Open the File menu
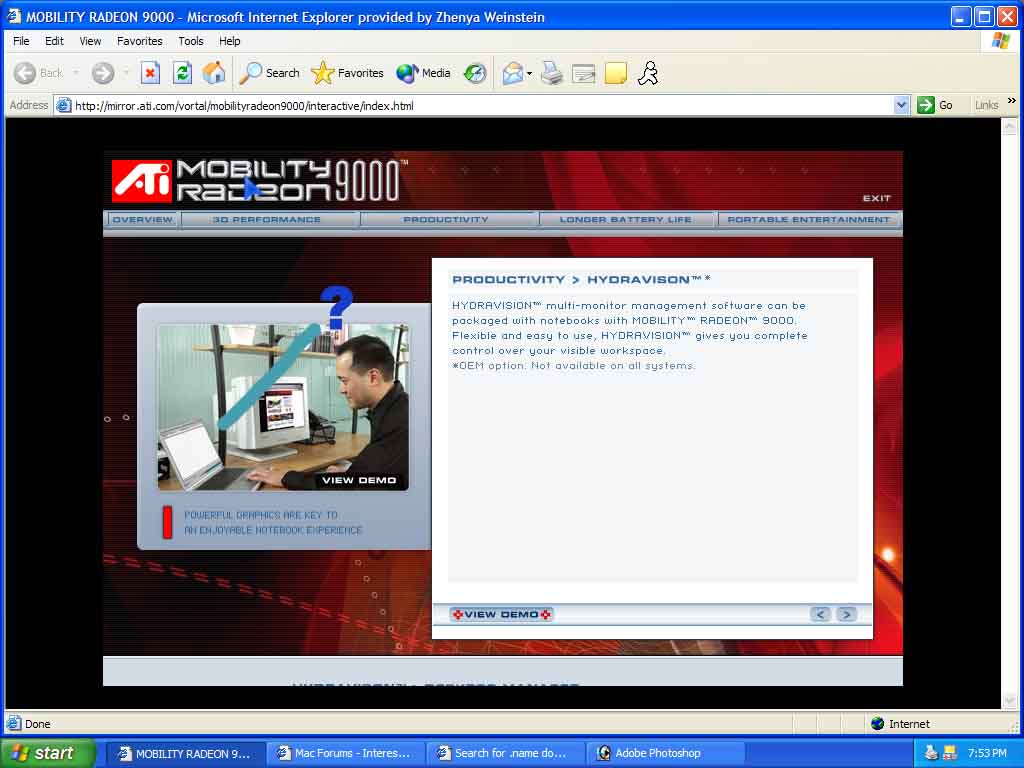1024x768 pixels. coord(21,41)
